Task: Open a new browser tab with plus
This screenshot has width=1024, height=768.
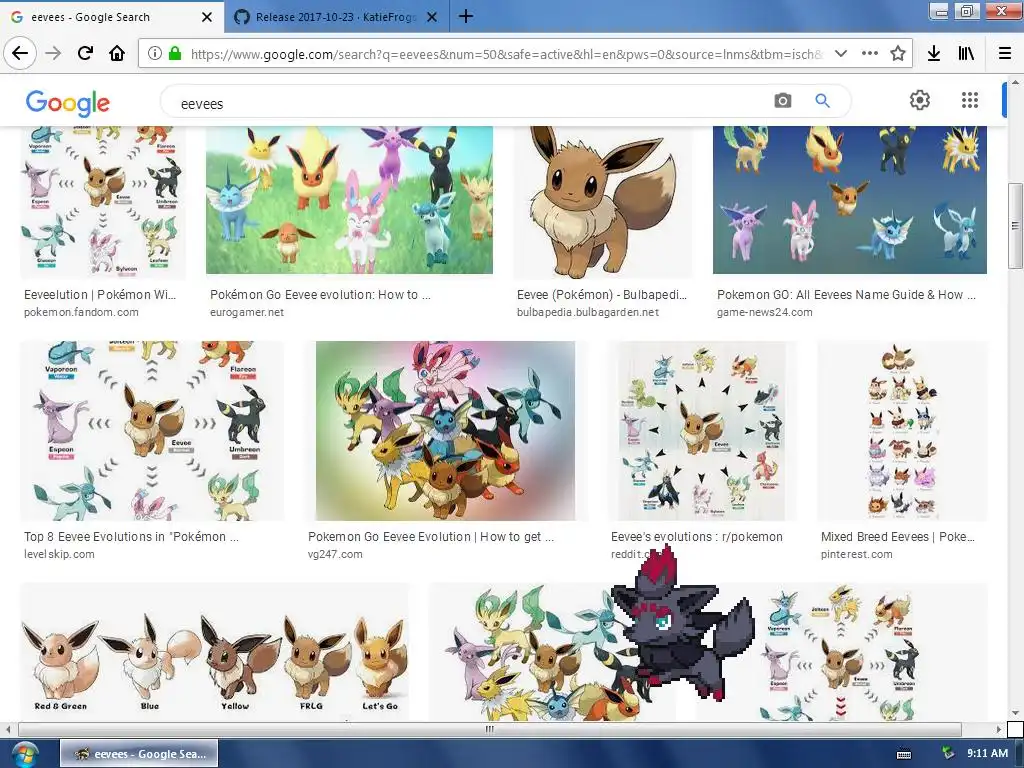Action: tap(466, 16)
